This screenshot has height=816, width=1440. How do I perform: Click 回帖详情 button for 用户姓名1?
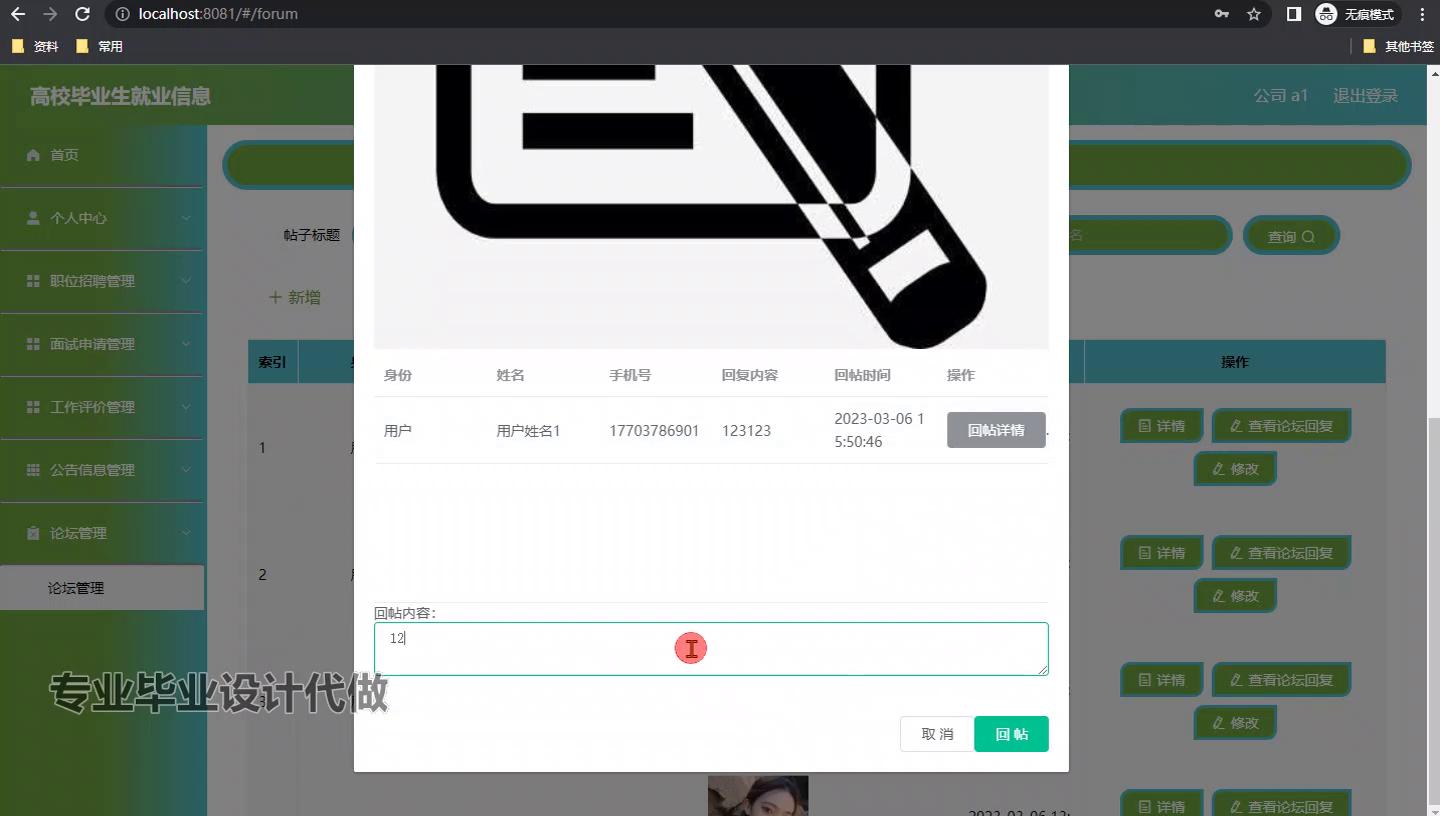pos(996,430)
